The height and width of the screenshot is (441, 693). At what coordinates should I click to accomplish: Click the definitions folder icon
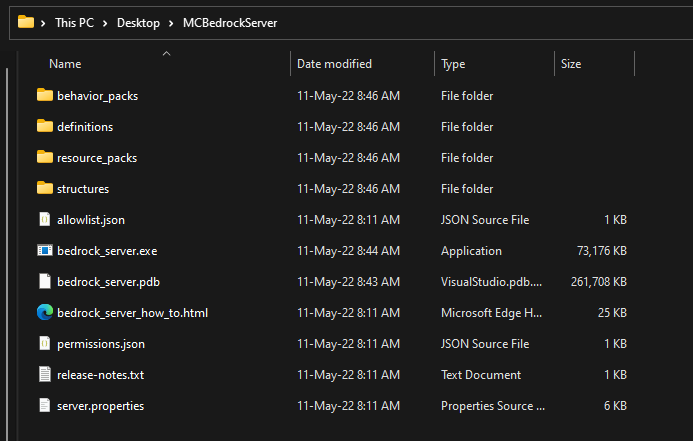45,126
